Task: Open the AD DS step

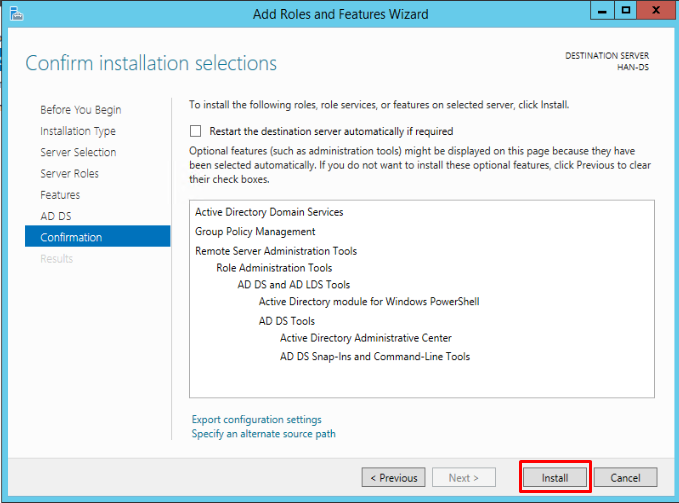Action: [x=56, y=216]
